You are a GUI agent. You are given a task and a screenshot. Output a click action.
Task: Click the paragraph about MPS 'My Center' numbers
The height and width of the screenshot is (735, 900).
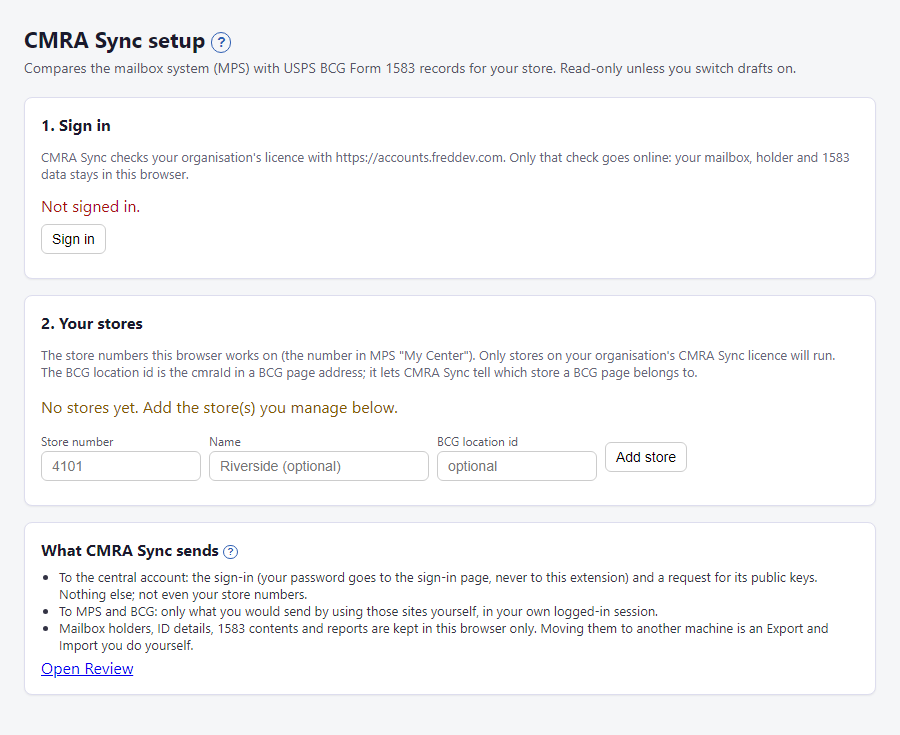[x=438, y=364]
